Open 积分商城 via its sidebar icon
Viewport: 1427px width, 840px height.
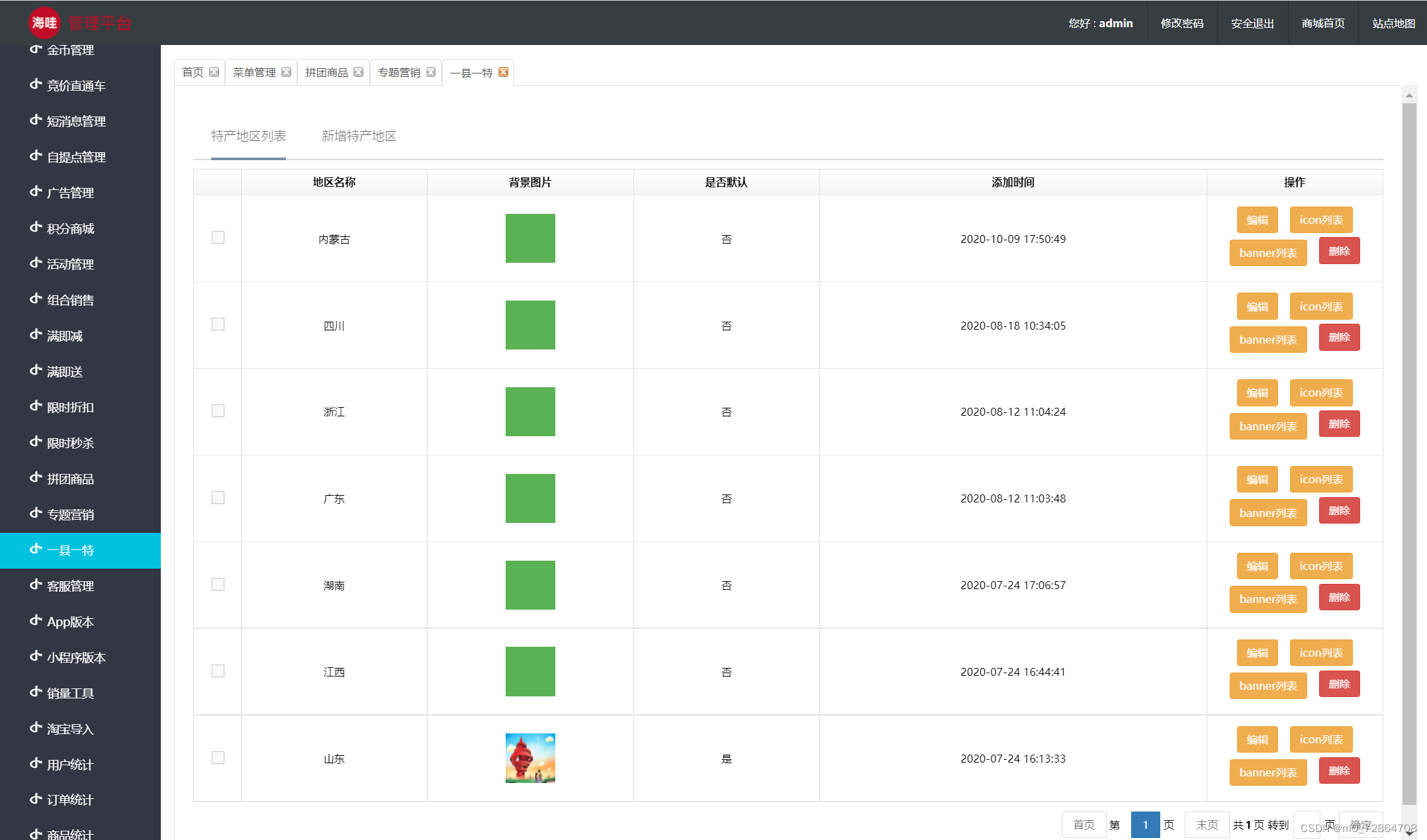click(36, 228)
